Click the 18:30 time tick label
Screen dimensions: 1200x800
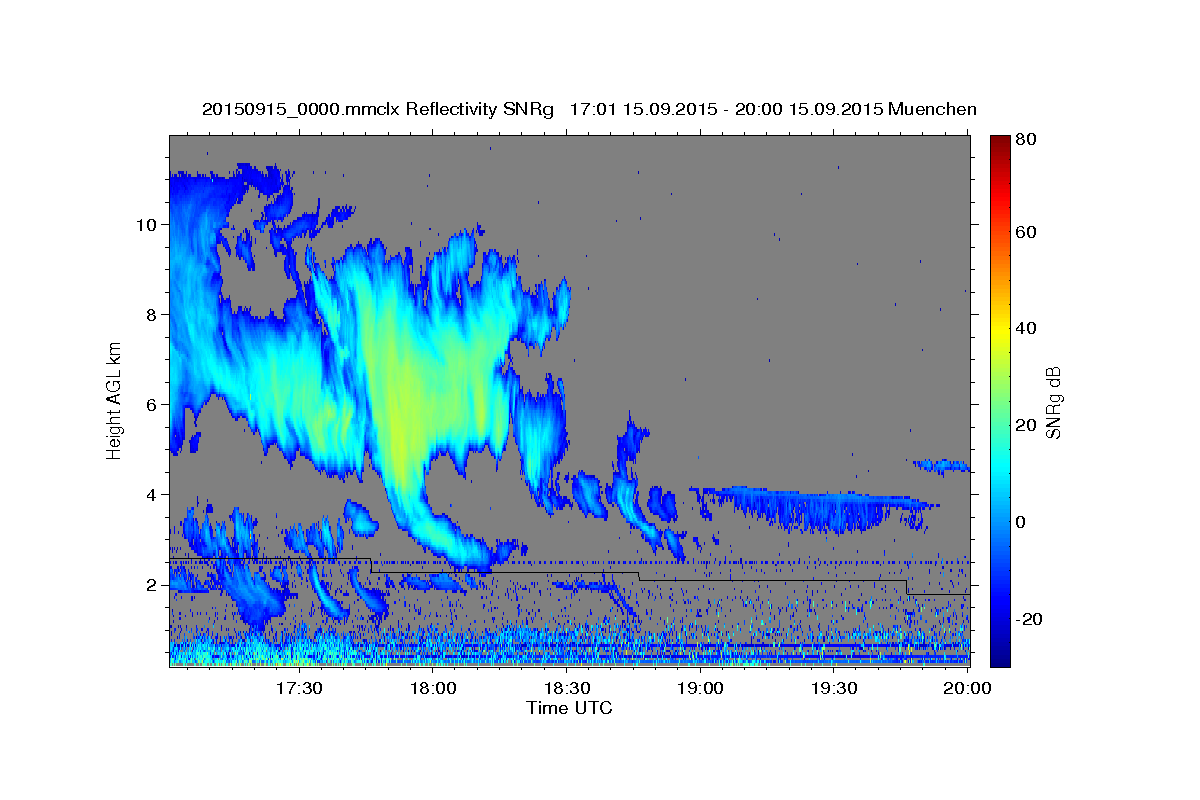pos(566,688)
